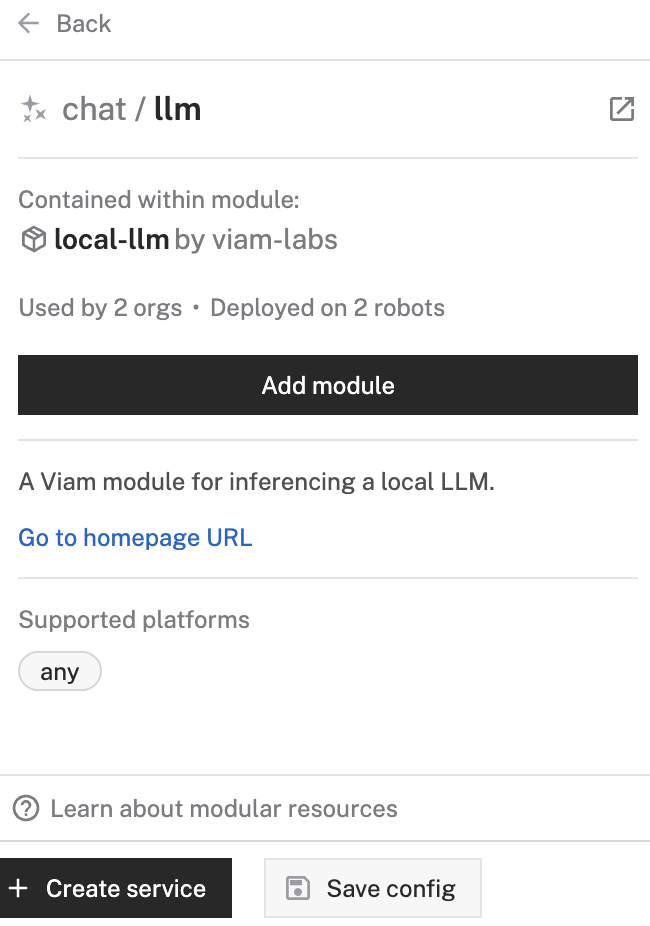650x926 pixels.
Task: Click the Used by 2 orgs text
Action: [x=100, y=307]
